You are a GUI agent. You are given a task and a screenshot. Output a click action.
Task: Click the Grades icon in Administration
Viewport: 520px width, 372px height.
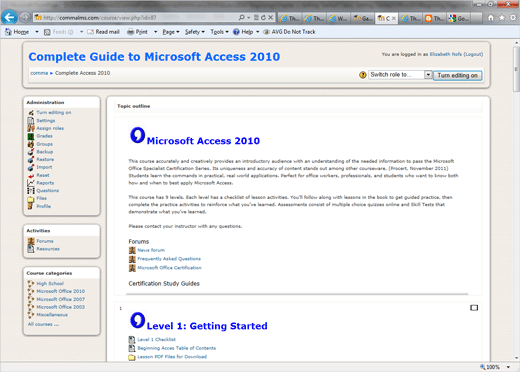(x=31, y=136)
